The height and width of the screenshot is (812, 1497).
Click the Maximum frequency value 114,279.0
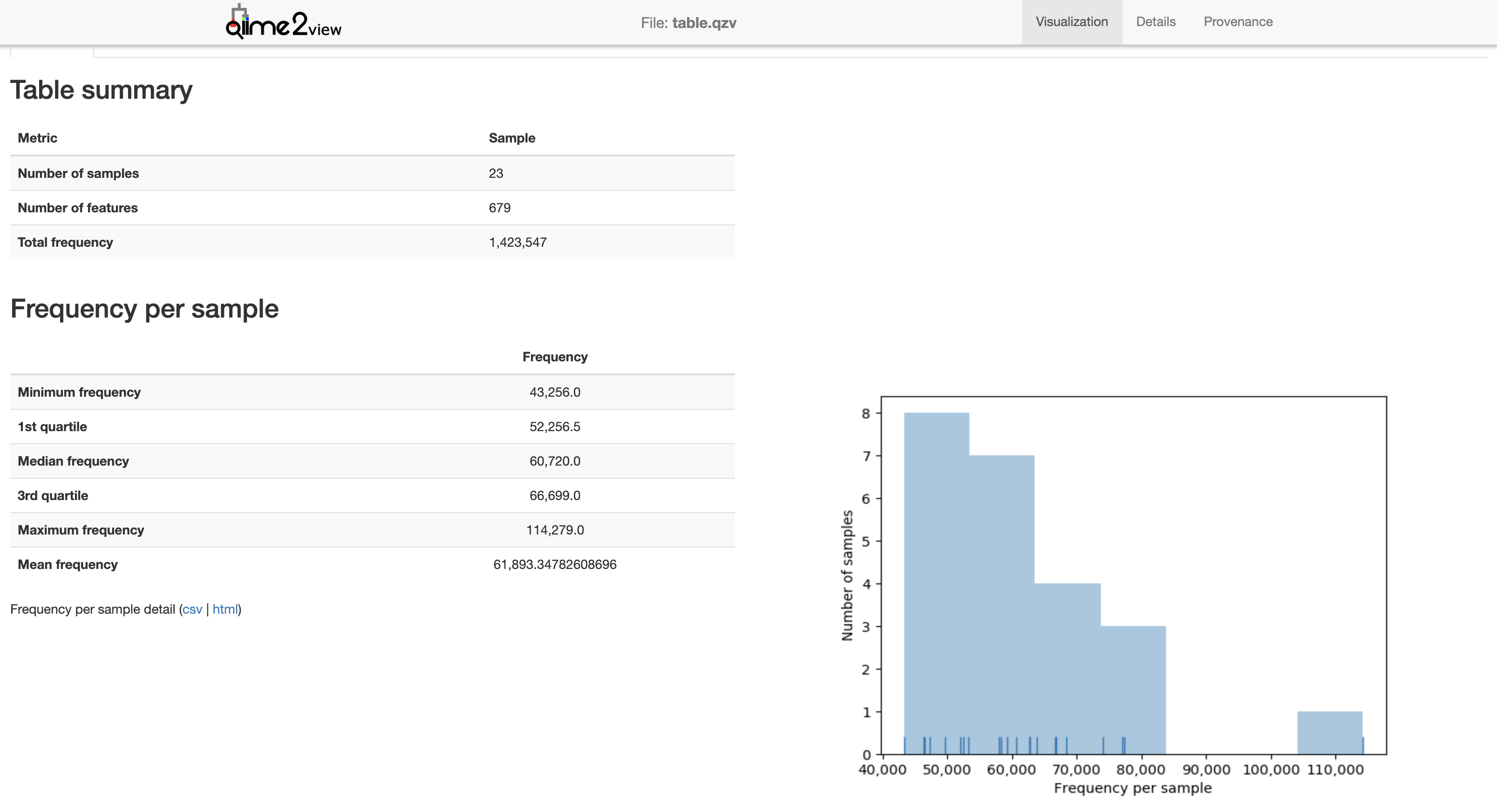[554, 530]
